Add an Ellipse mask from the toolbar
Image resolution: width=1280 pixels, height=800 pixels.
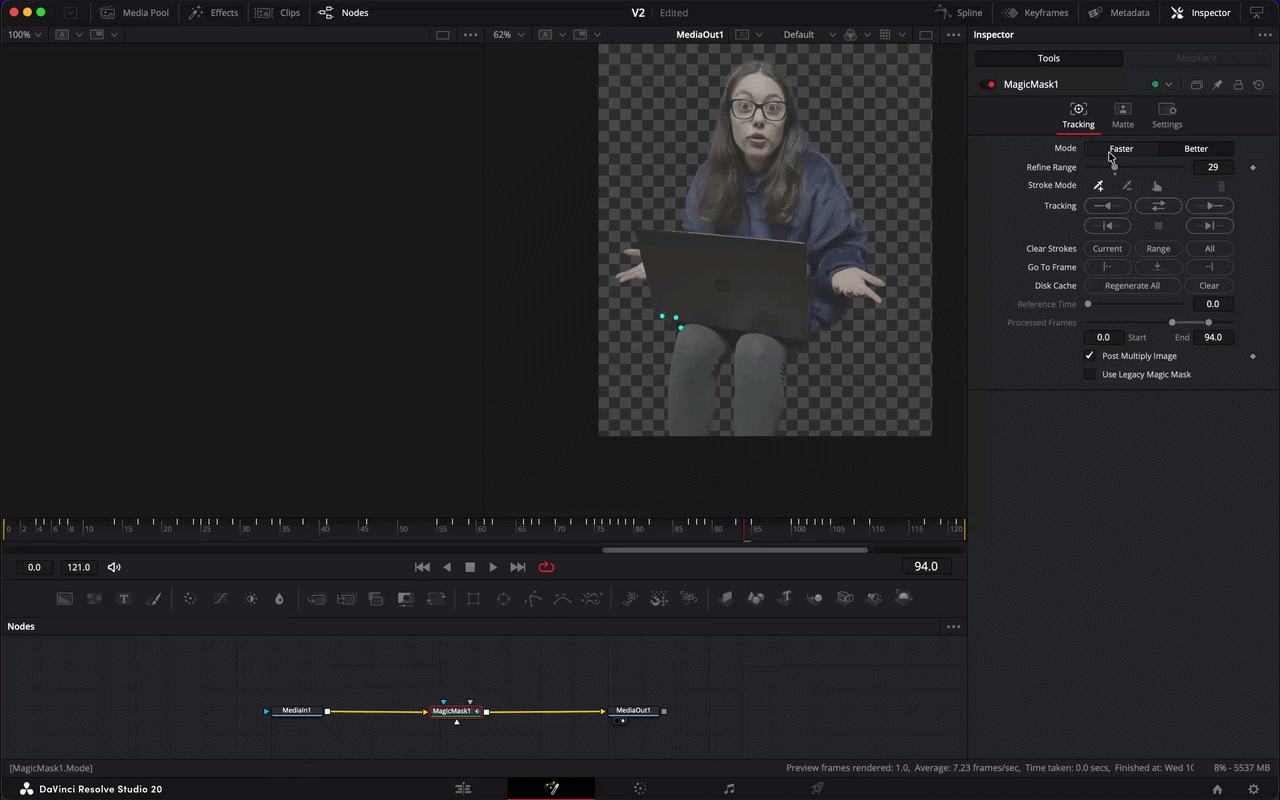504,599
